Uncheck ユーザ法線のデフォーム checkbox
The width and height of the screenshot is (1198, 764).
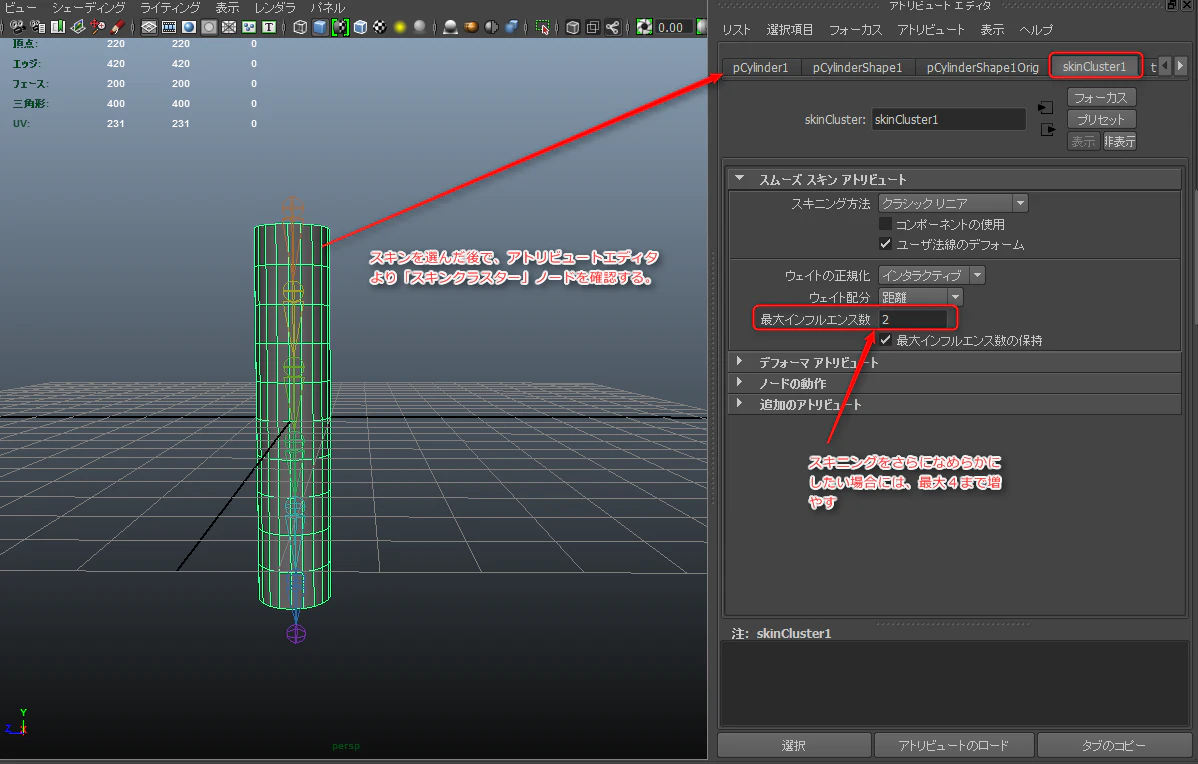886,244
